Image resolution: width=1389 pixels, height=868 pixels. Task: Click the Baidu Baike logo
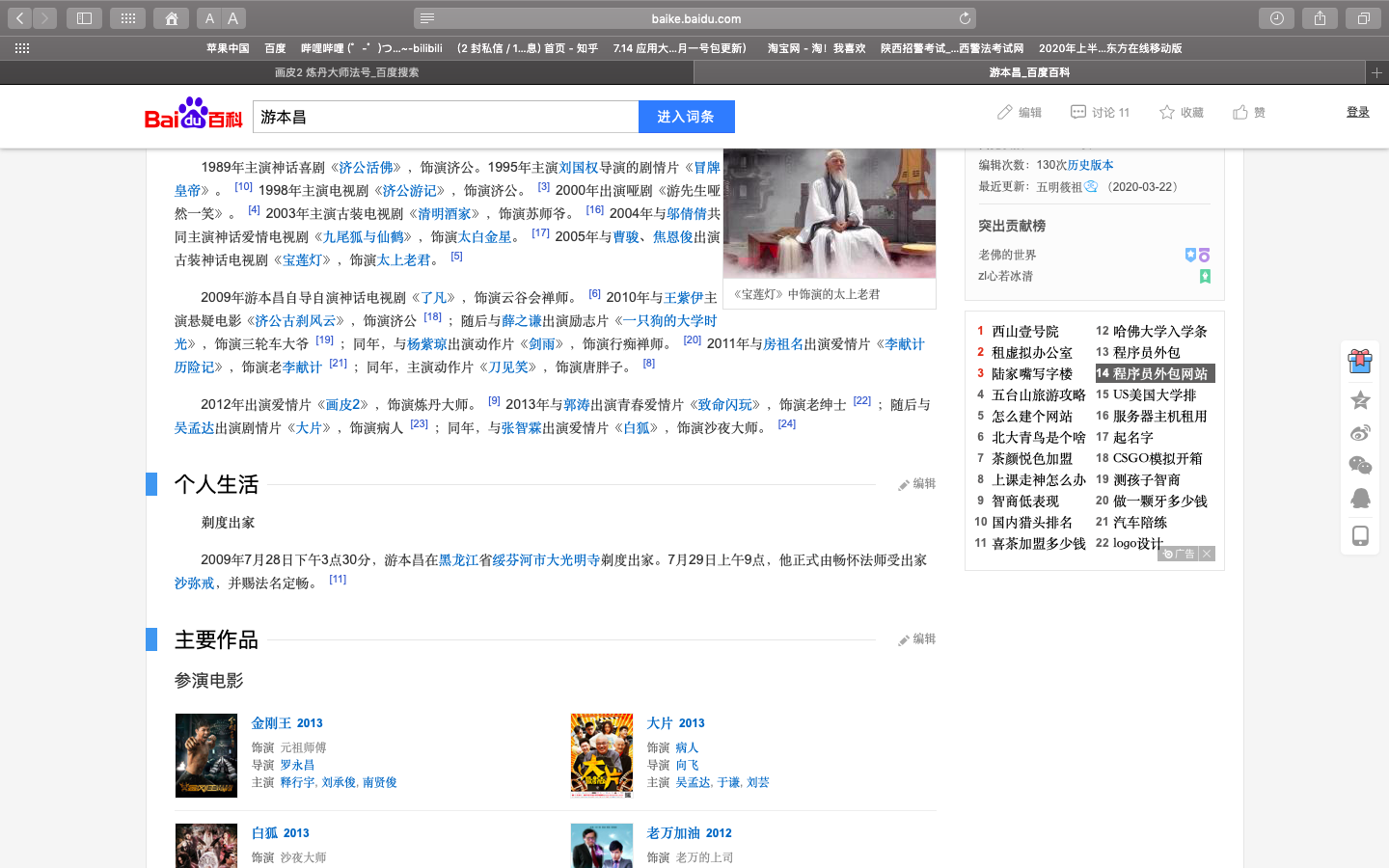point(194,114)
